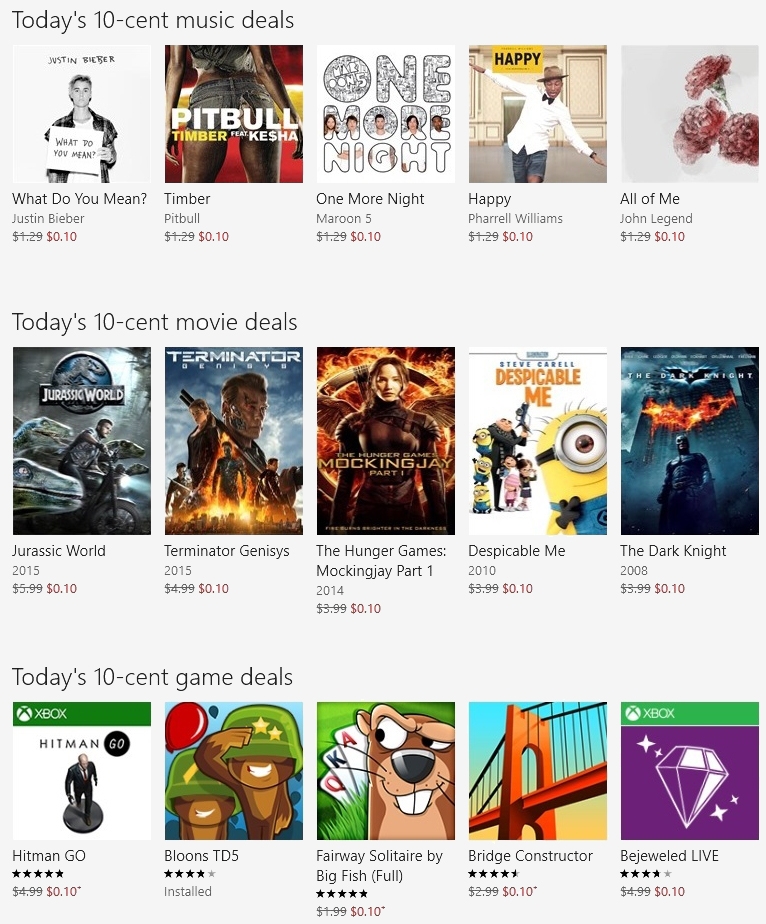Open the Bloons TD5 game icon
The height and width of the screenshot is (924, 766).
[234, 770]
